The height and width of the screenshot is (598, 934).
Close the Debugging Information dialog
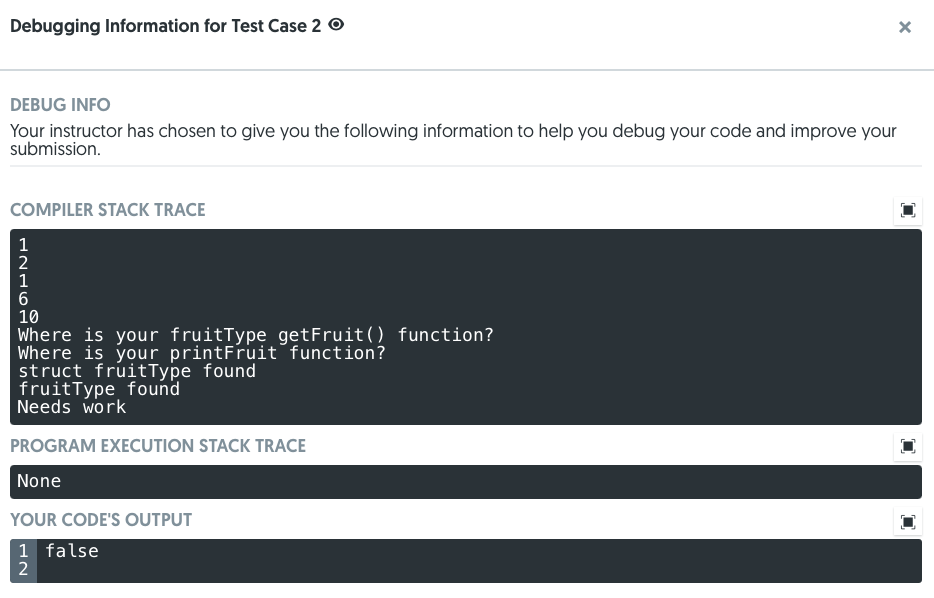point(905,28)
